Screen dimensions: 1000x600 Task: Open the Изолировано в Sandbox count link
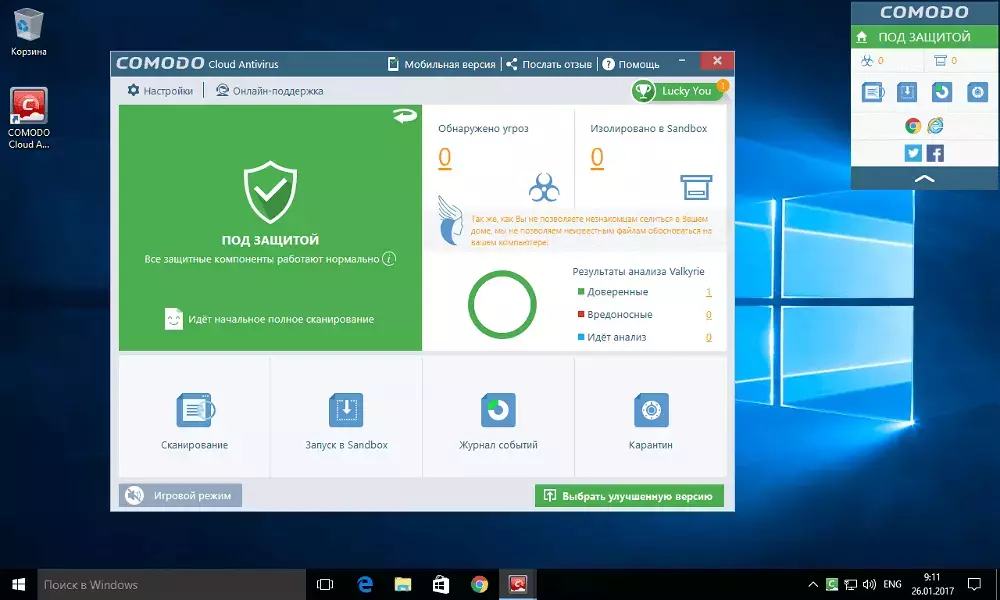597,157
